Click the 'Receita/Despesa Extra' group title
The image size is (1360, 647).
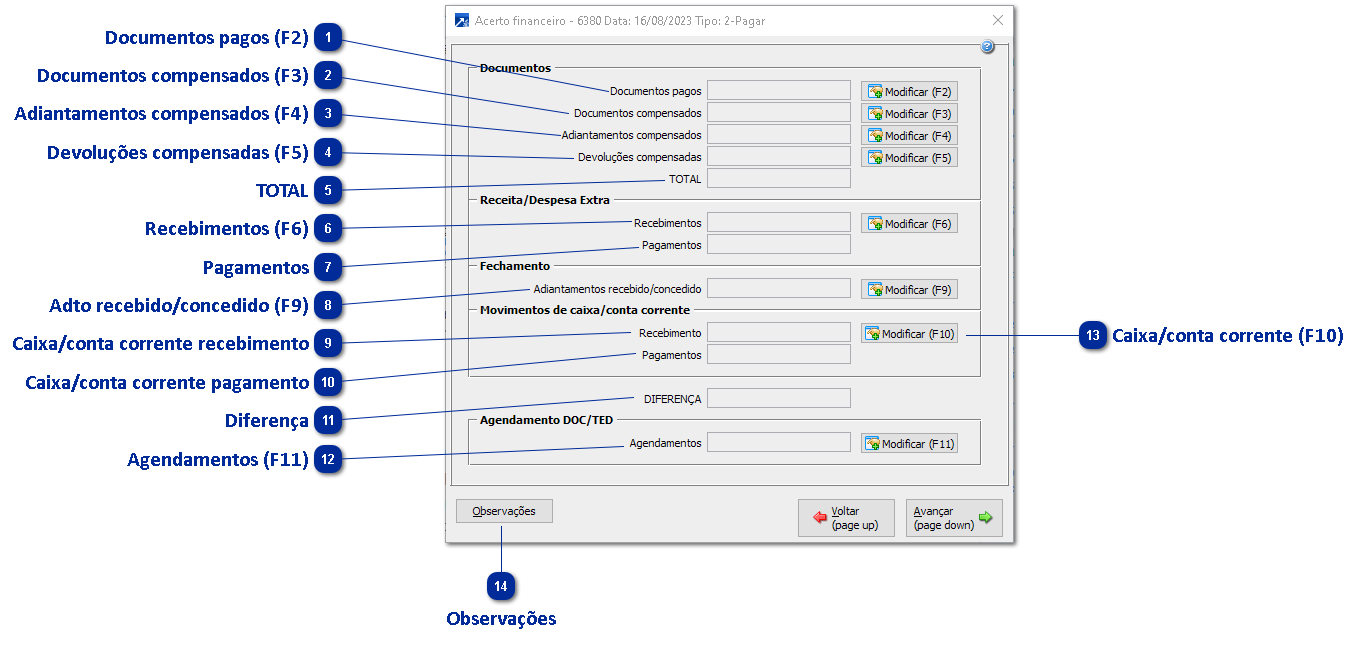pos(545,200)
